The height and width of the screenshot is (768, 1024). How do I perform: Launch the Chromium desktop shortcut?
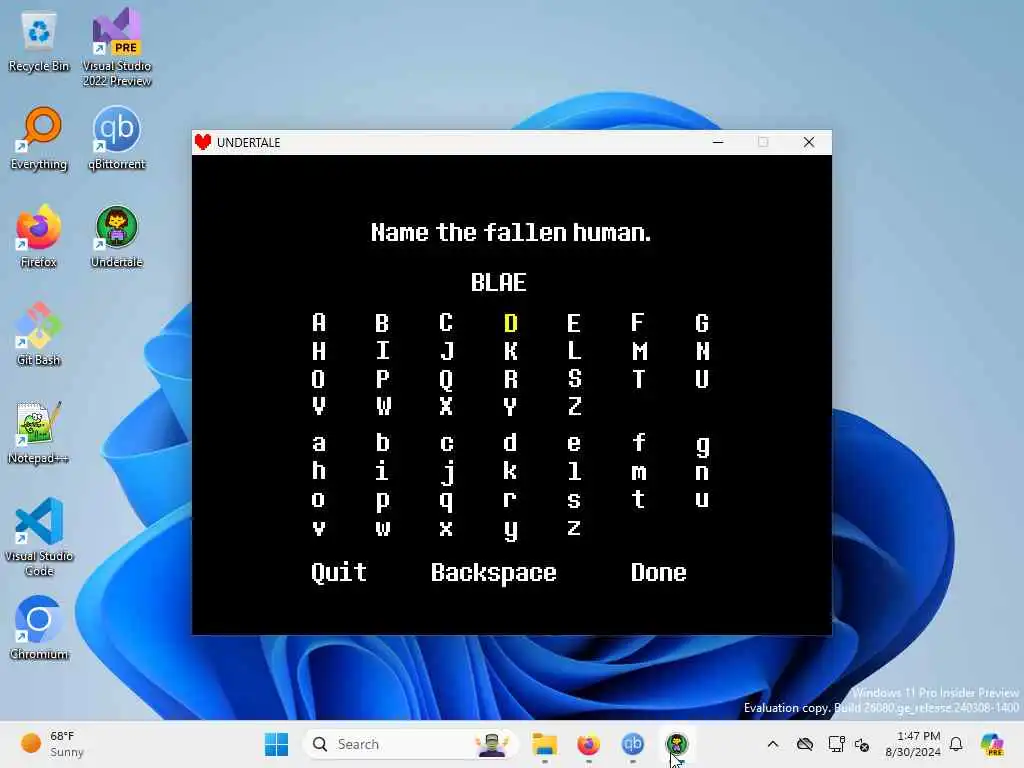pos(39,628)
